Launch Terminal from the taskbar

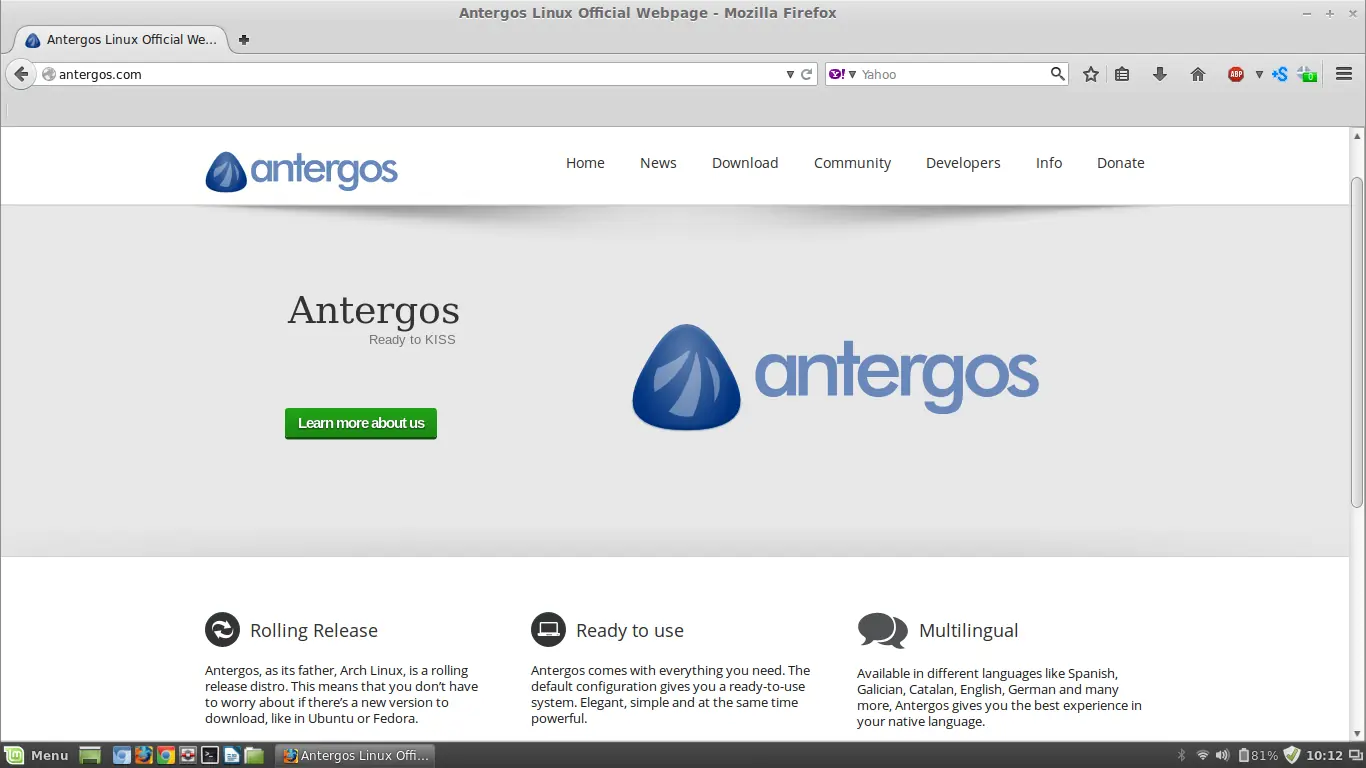coord(210,755)
